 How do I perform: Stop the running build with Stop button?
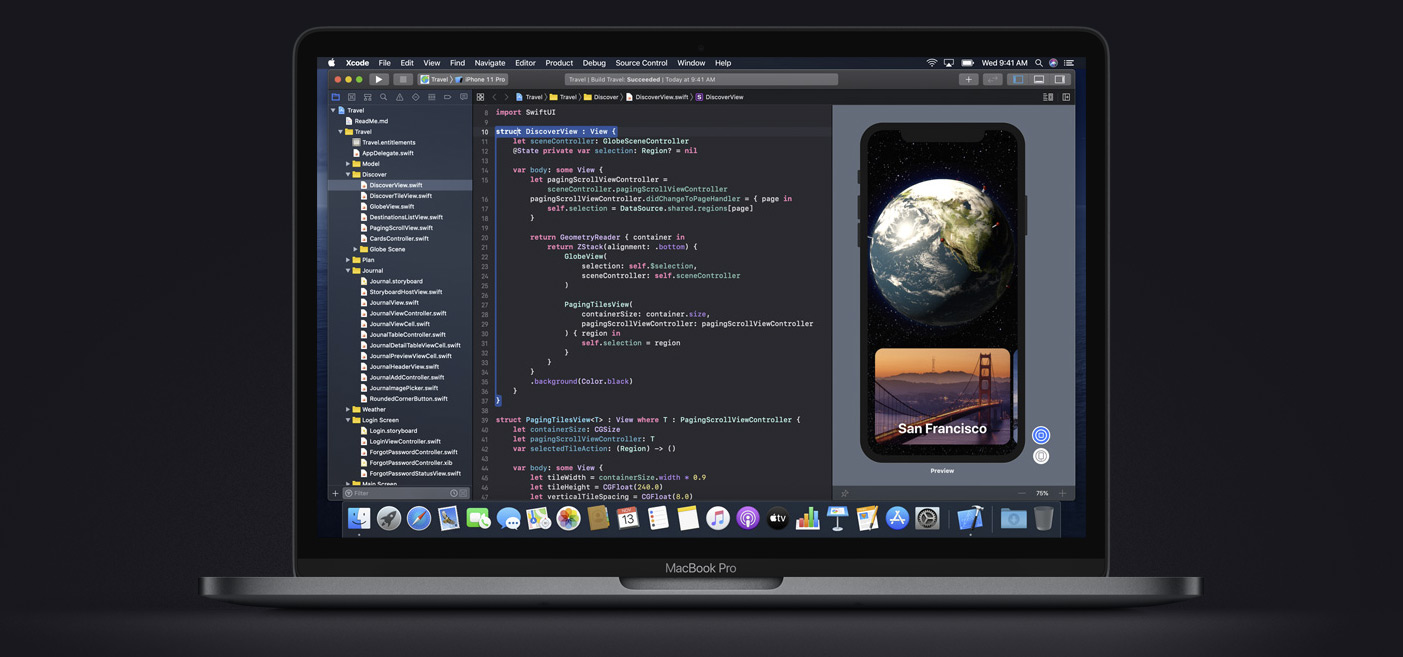(x=402, y=79)
